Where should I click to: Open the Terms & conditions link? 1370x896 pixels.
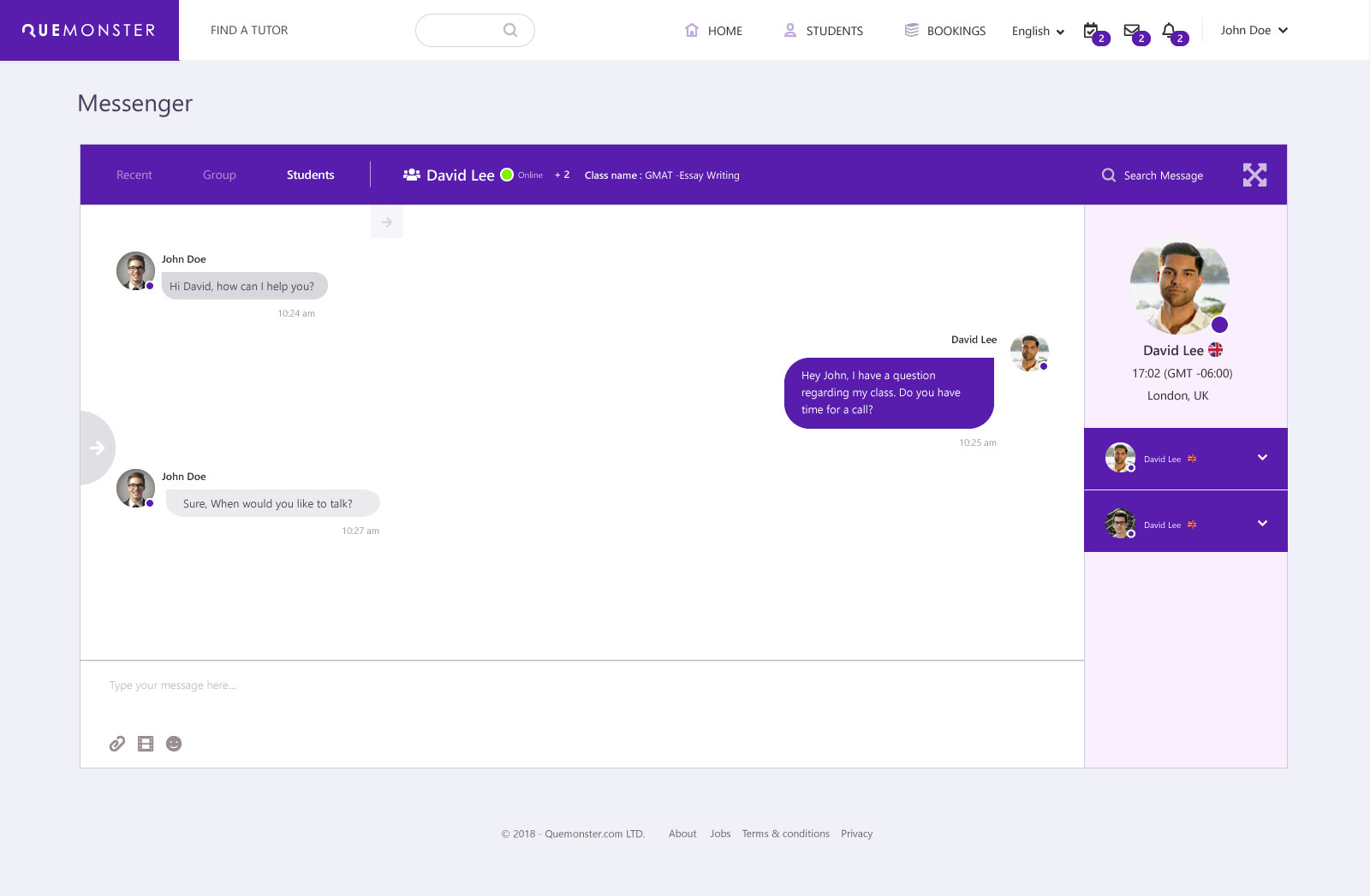(x=785, y=834)
